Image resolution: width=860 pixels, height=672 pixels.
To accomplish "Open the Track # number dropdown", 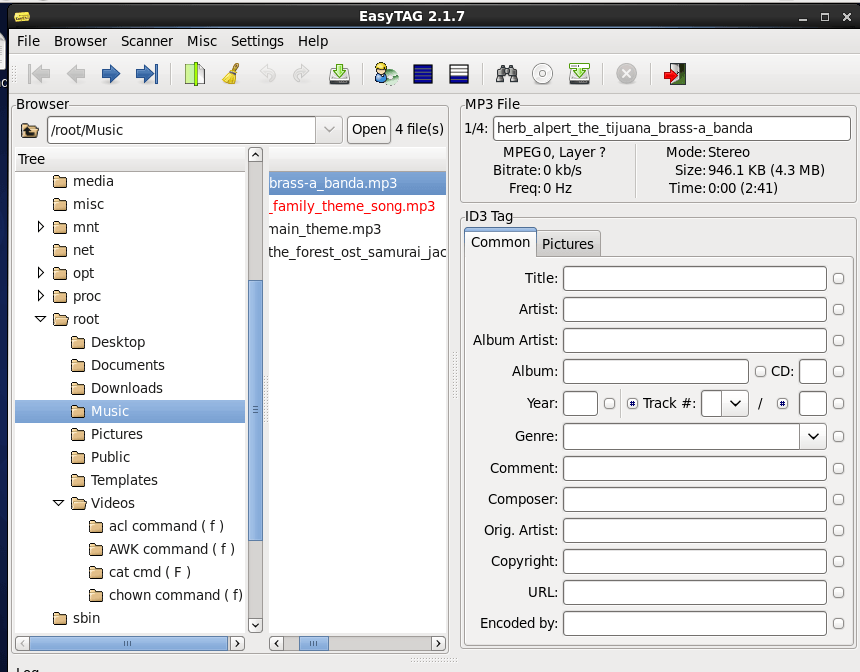I will click(735, 404).
